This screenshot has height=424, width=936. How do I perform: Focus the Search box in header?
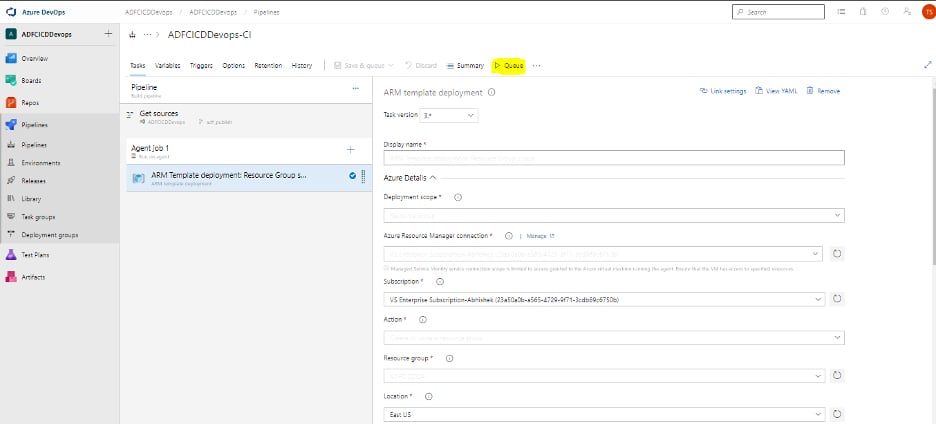(778, 12)
